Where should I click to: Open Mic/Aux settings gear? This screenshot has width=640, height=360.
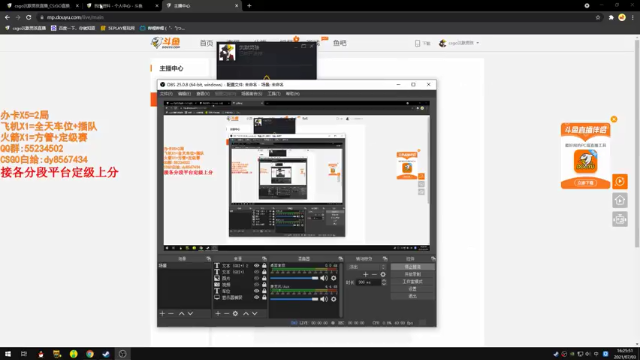coord(333,299)
